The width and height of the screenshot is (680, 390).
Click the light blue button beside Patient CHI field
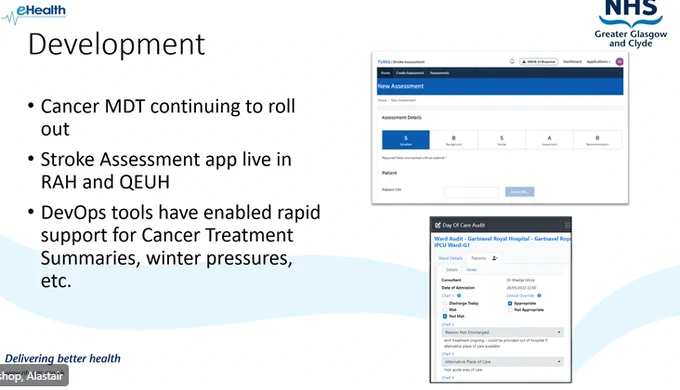(x=520, y=192)
